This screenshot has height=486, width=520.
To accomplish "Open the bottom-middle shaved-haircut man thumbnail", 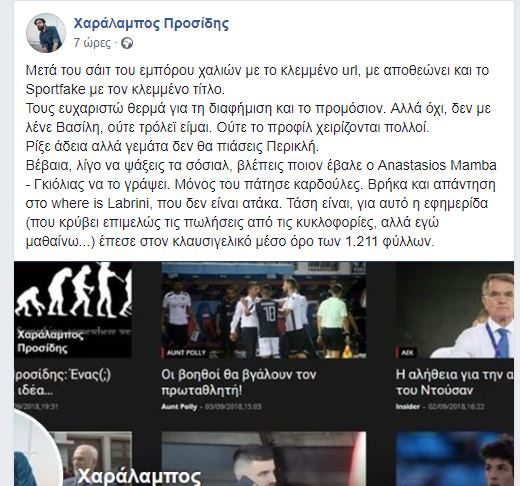I will (264, 459).
